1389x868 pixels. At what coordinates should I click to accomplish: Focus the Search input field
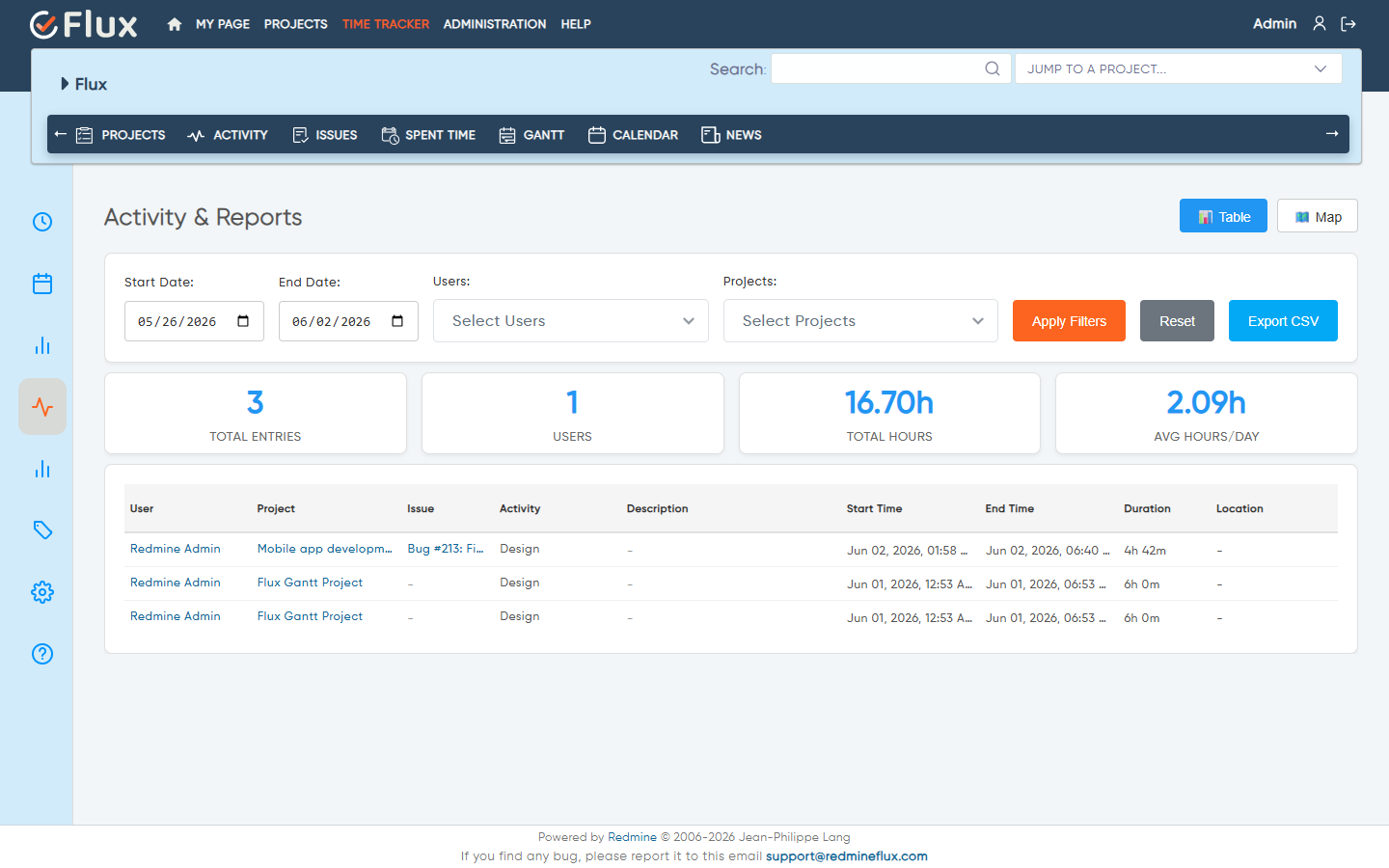coord(891,68)
